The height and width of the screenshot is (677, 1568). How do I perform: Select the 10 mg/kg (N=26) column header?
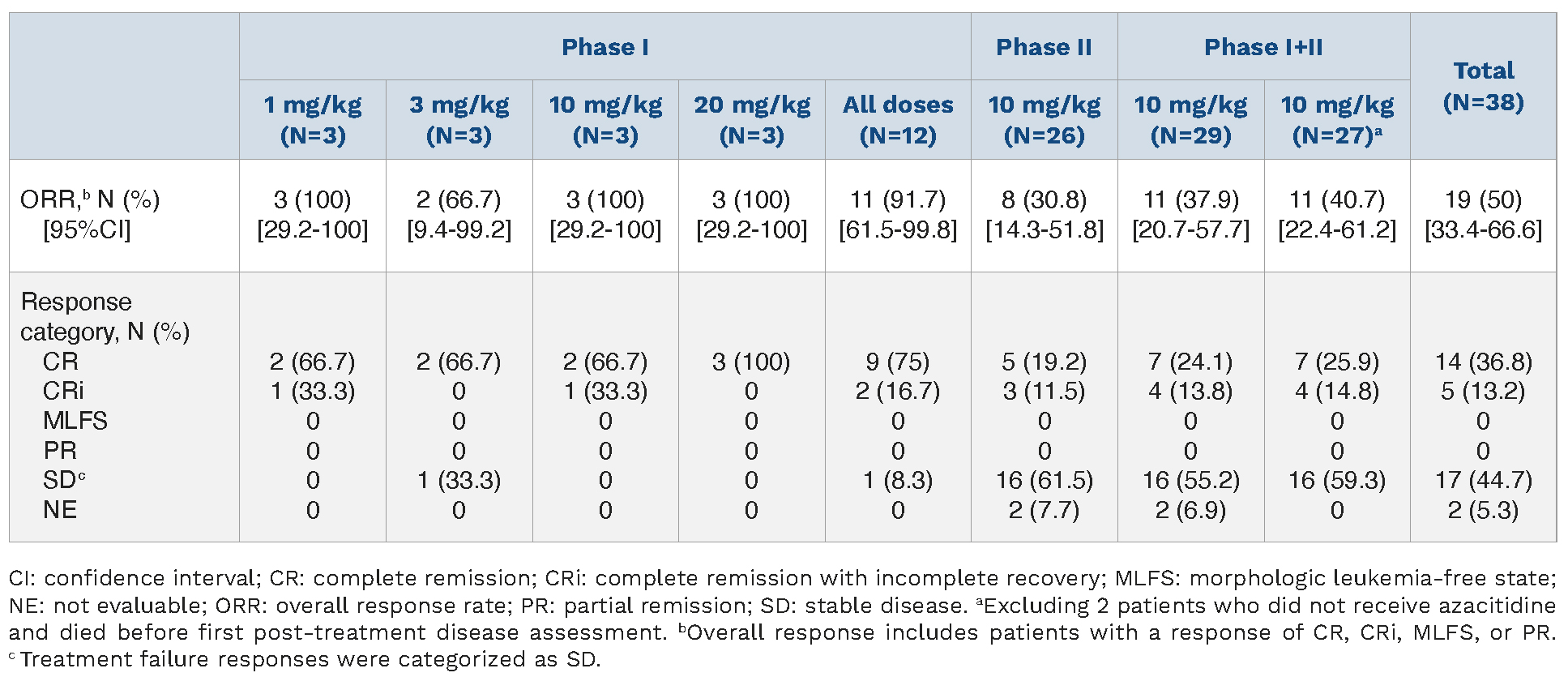(x=1044, y=120)
